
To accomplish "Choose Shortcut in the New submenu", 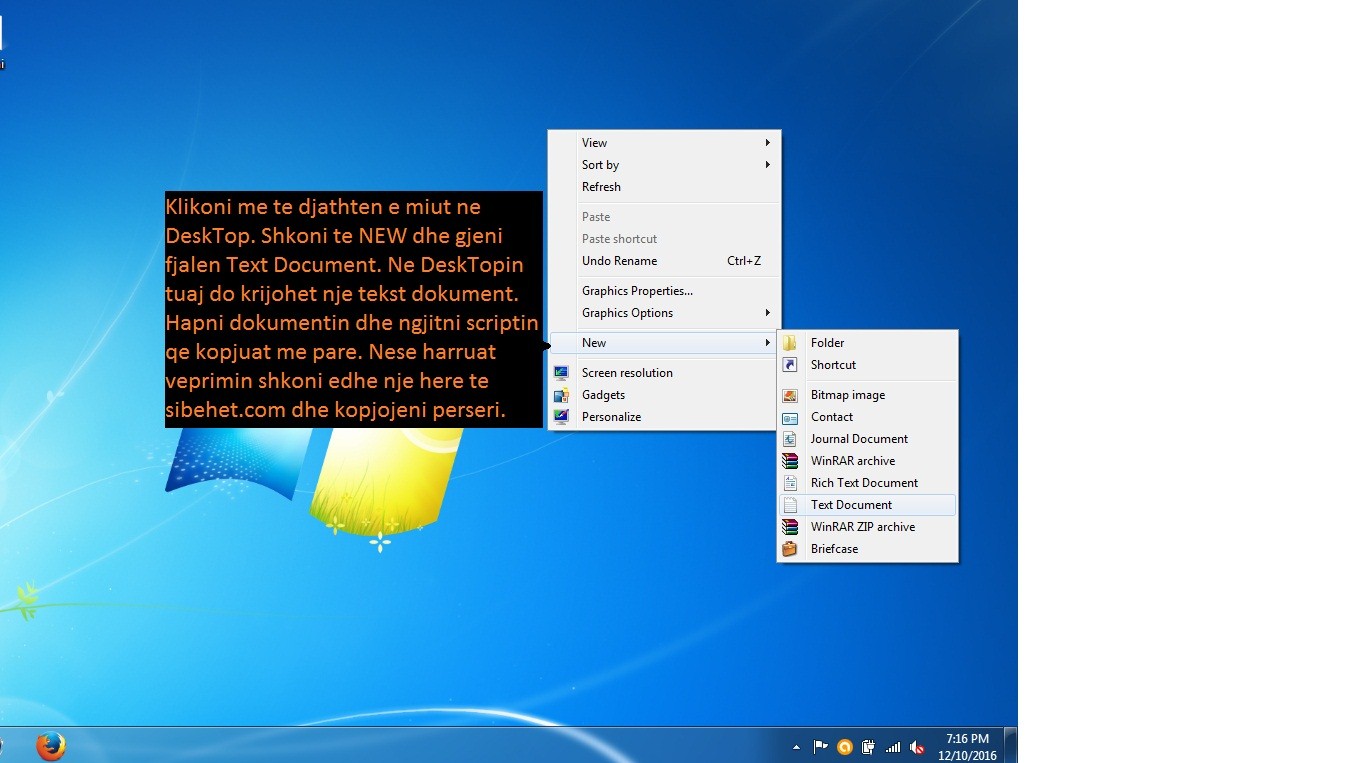I will (867, 365).
